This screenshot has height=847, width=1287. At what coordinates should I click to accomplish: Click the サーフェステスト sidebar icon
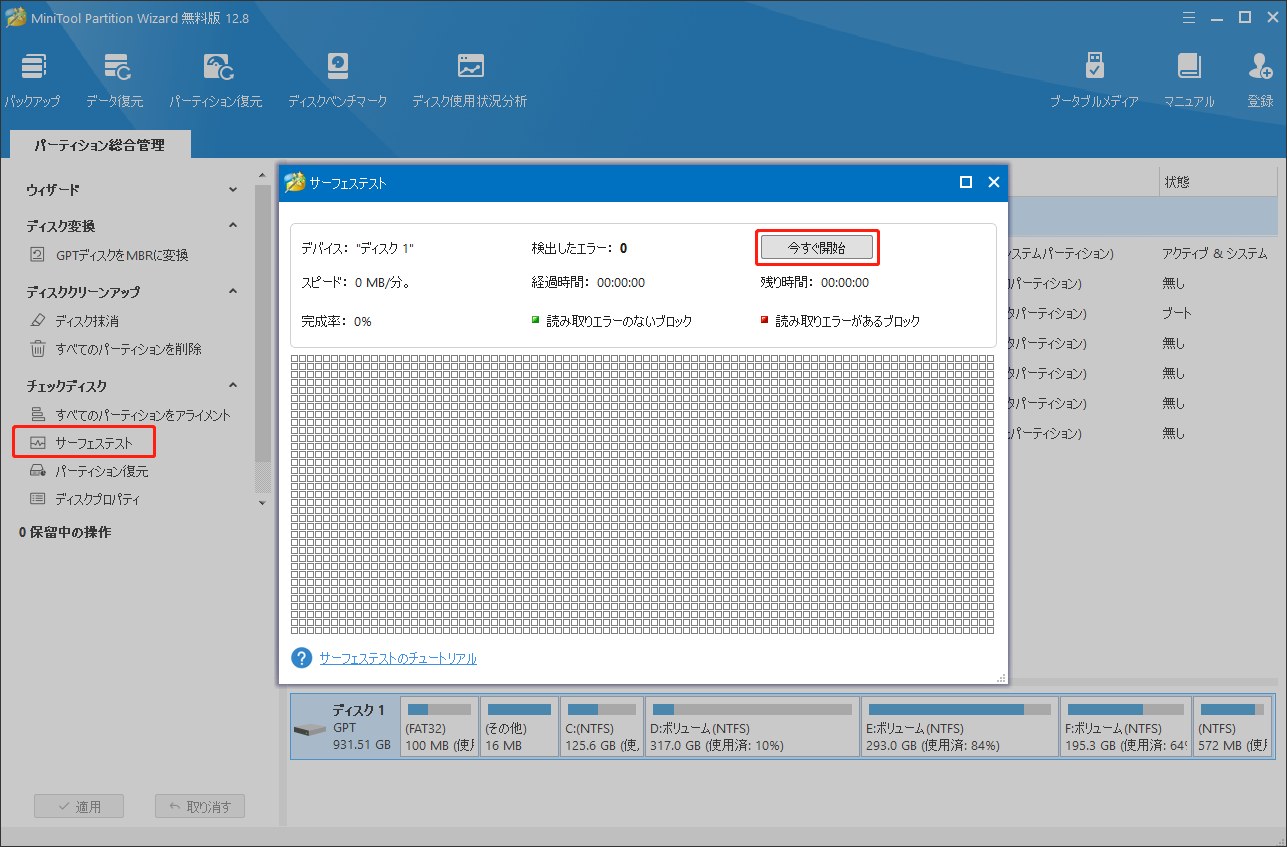[x=38, y=442]
